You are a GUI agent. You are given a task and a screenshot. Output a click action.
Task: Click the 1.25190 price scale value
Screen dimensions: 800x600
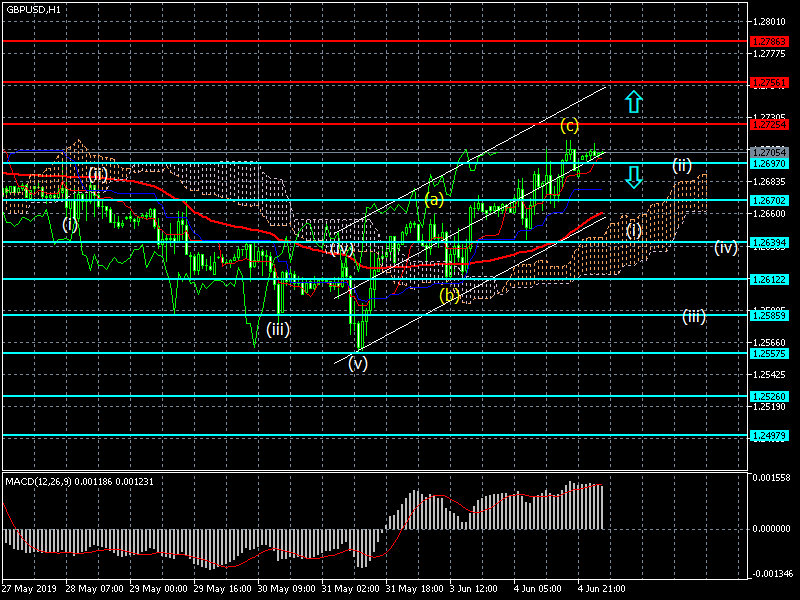(769, 407)
